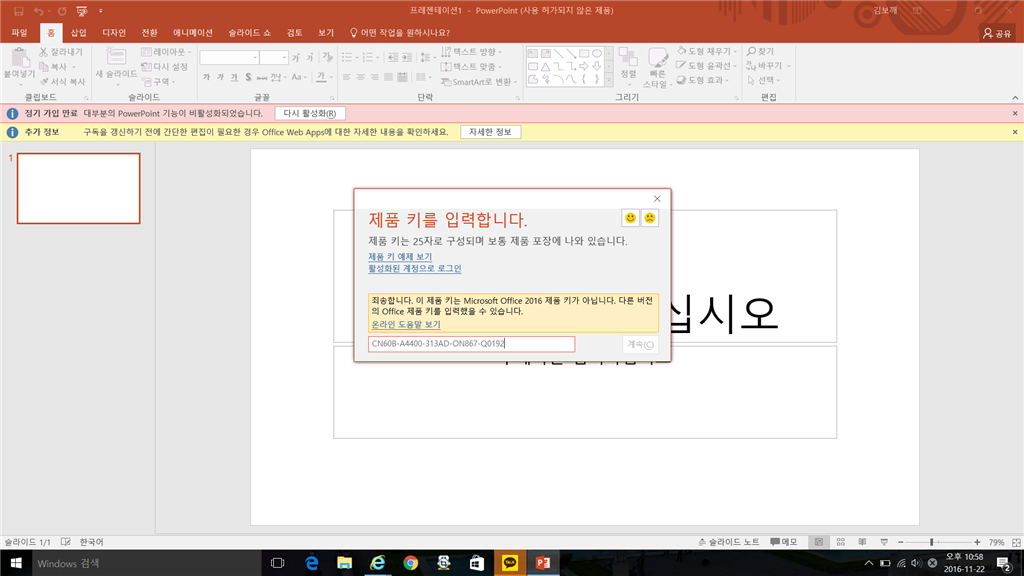
Task: Open the 도형 윤곽선 dropdown
Action: (707, 65)
